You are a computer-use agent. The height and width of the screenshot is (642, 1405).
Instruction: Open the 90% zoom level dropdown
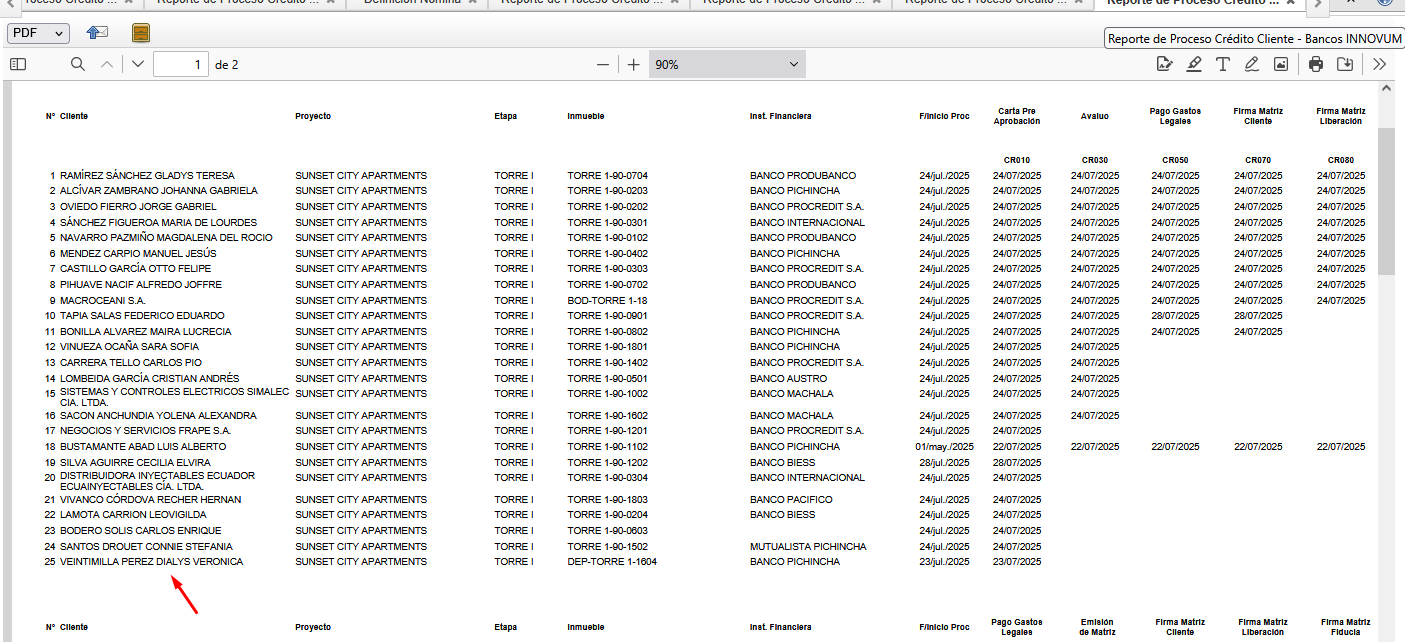pos(726,64)
